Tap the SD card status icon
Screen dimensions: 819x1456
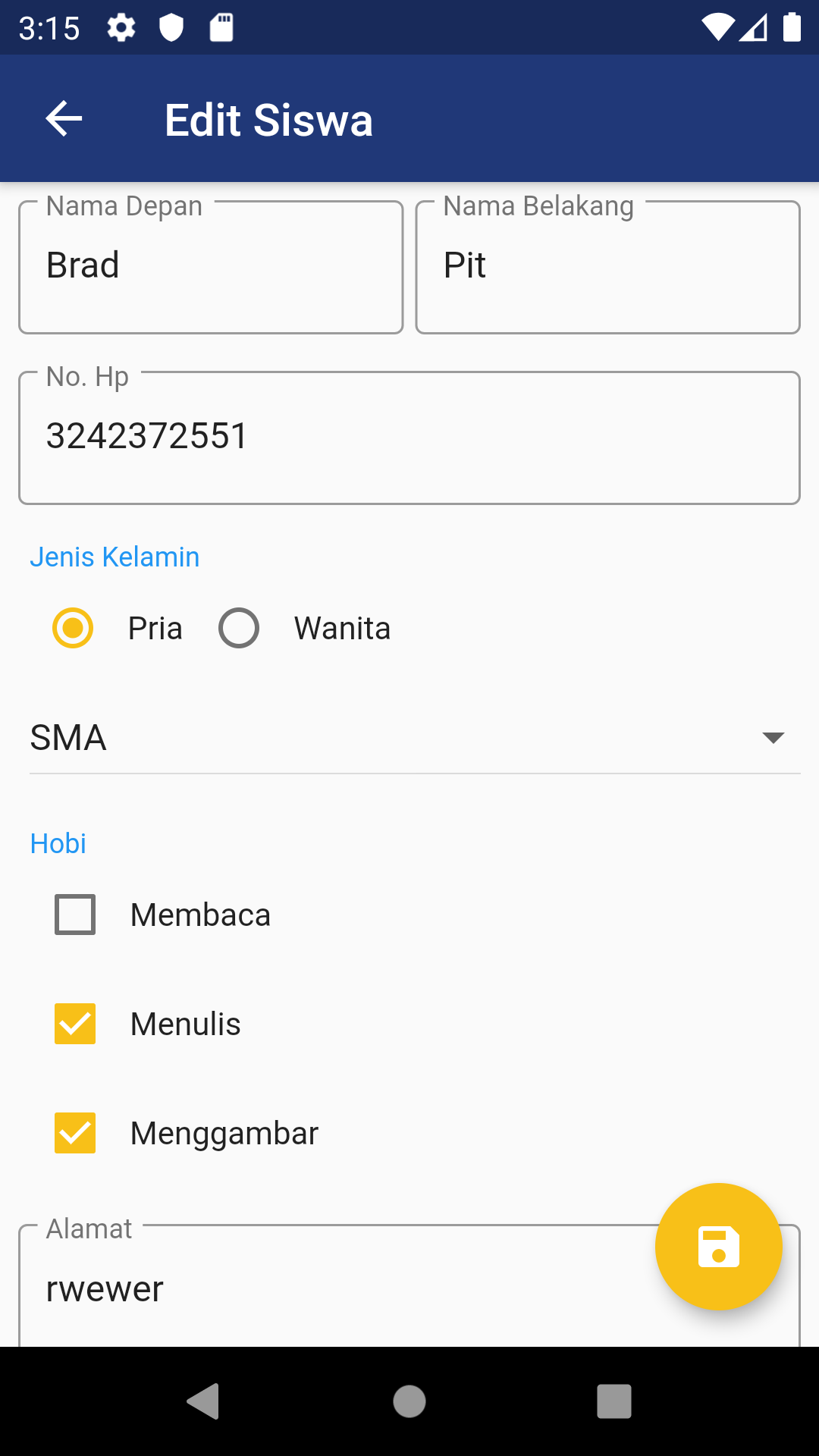(221, 28)
